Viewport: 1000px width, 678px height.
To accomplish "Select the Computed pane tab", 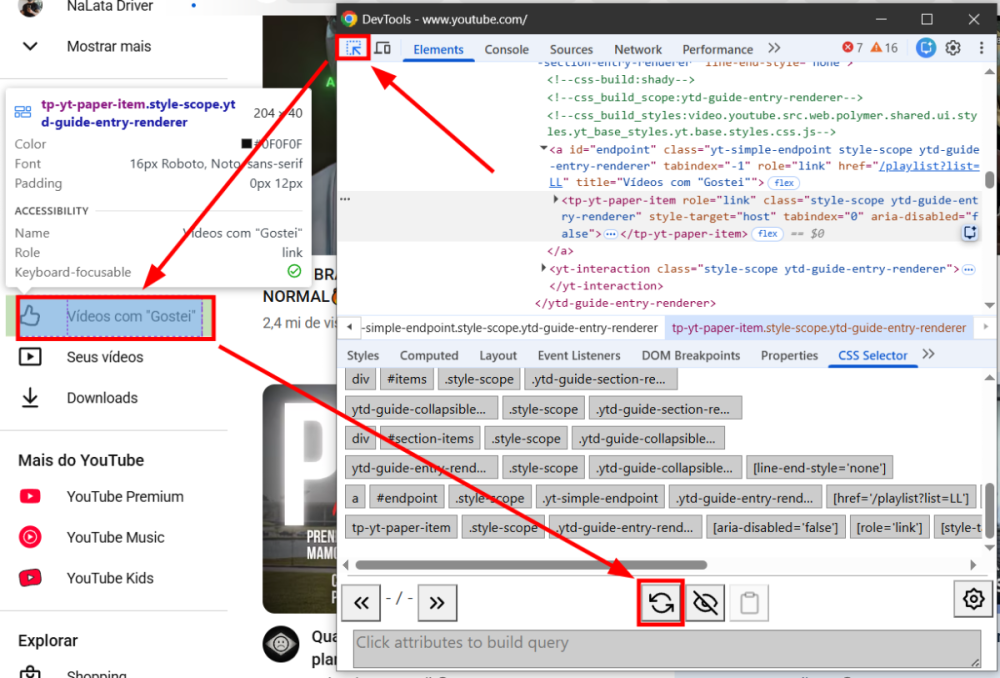I will tap(429, 355).
